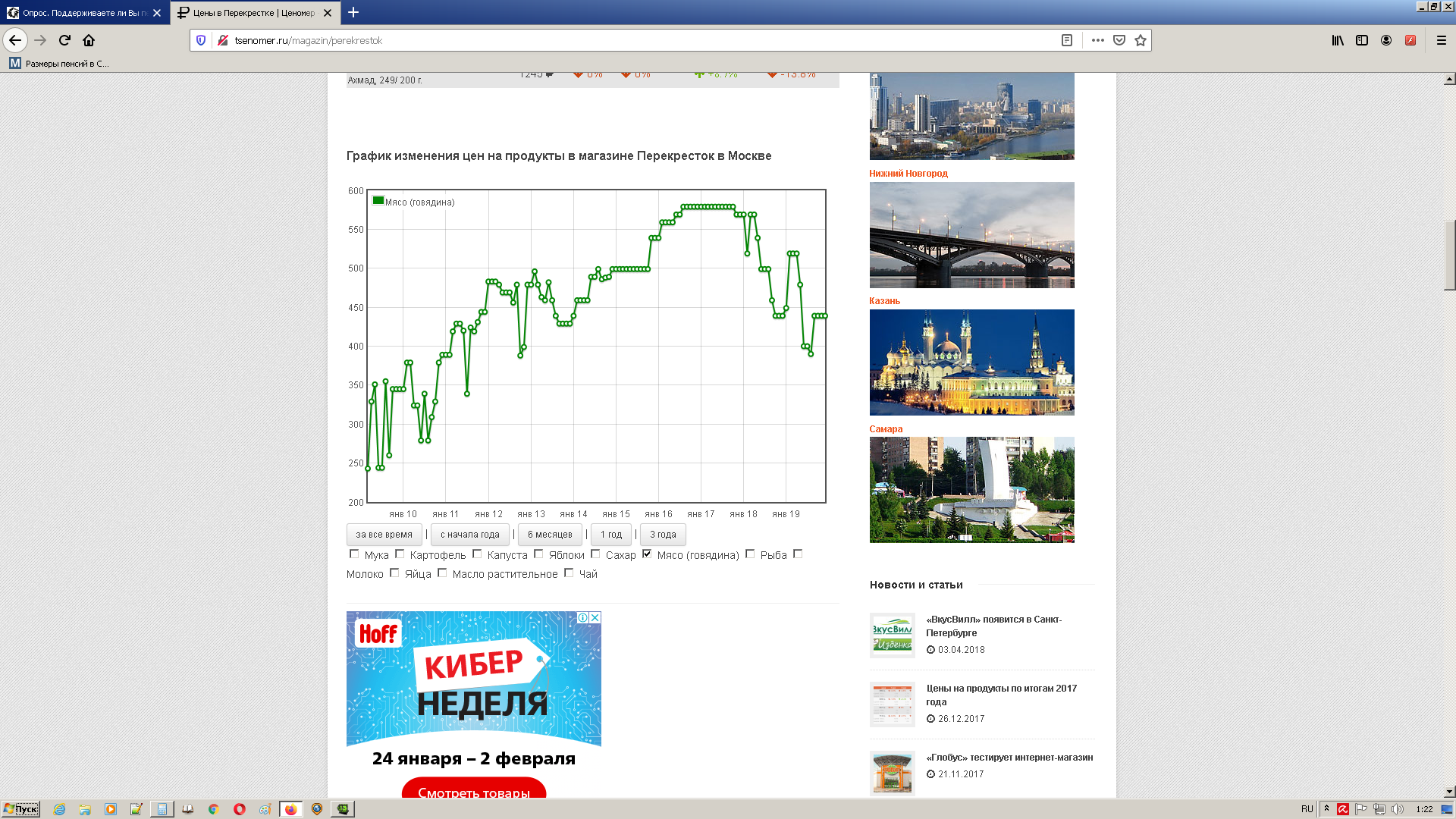This screenshot has height=819, width=1456.
Task: Open the Samara monument photo
Action: (x=972, y=490)
